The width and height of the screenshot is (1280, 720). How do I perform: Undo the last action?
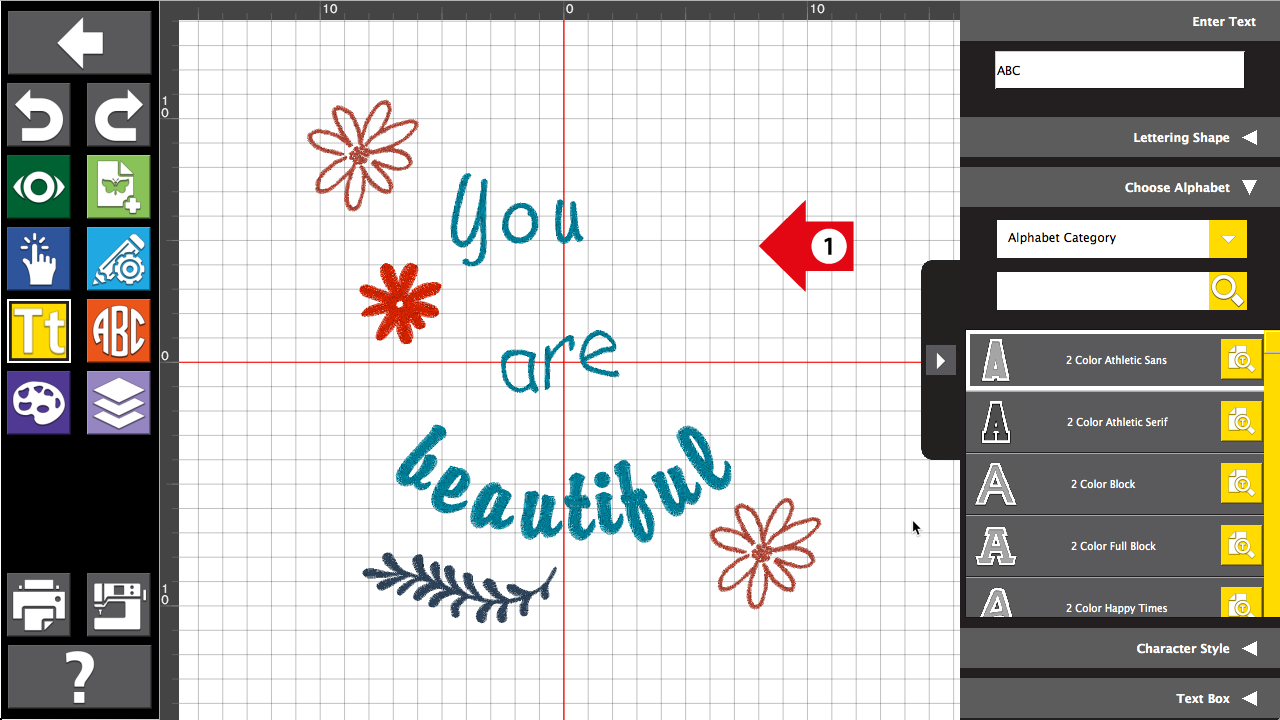(39, 115)
